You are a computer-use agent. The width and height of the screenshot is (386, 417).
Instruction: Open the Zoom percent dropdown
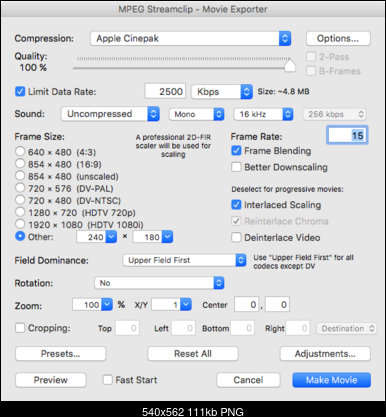[x=107, y=304]
